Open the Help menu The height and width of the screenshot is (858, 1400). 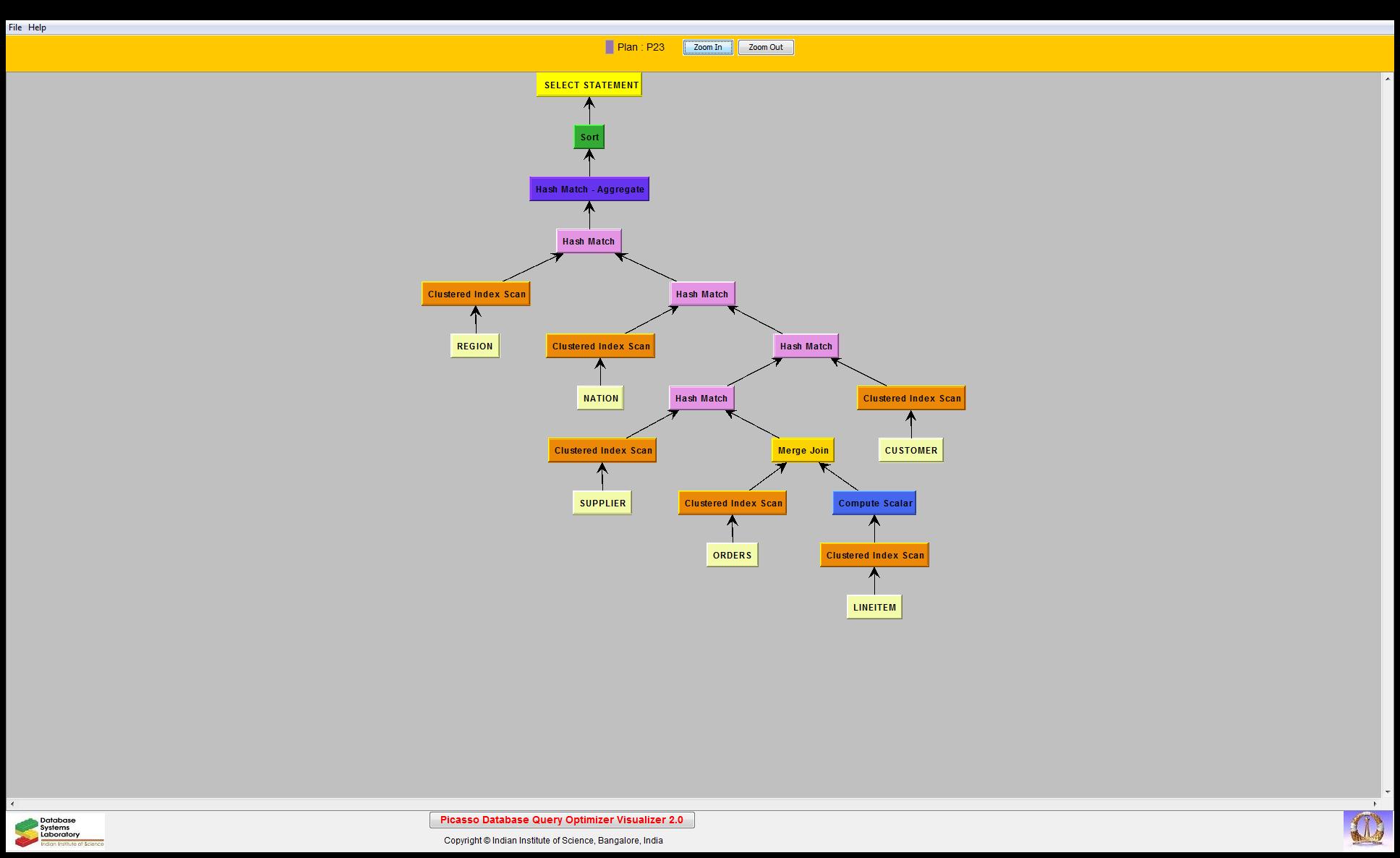37,27
